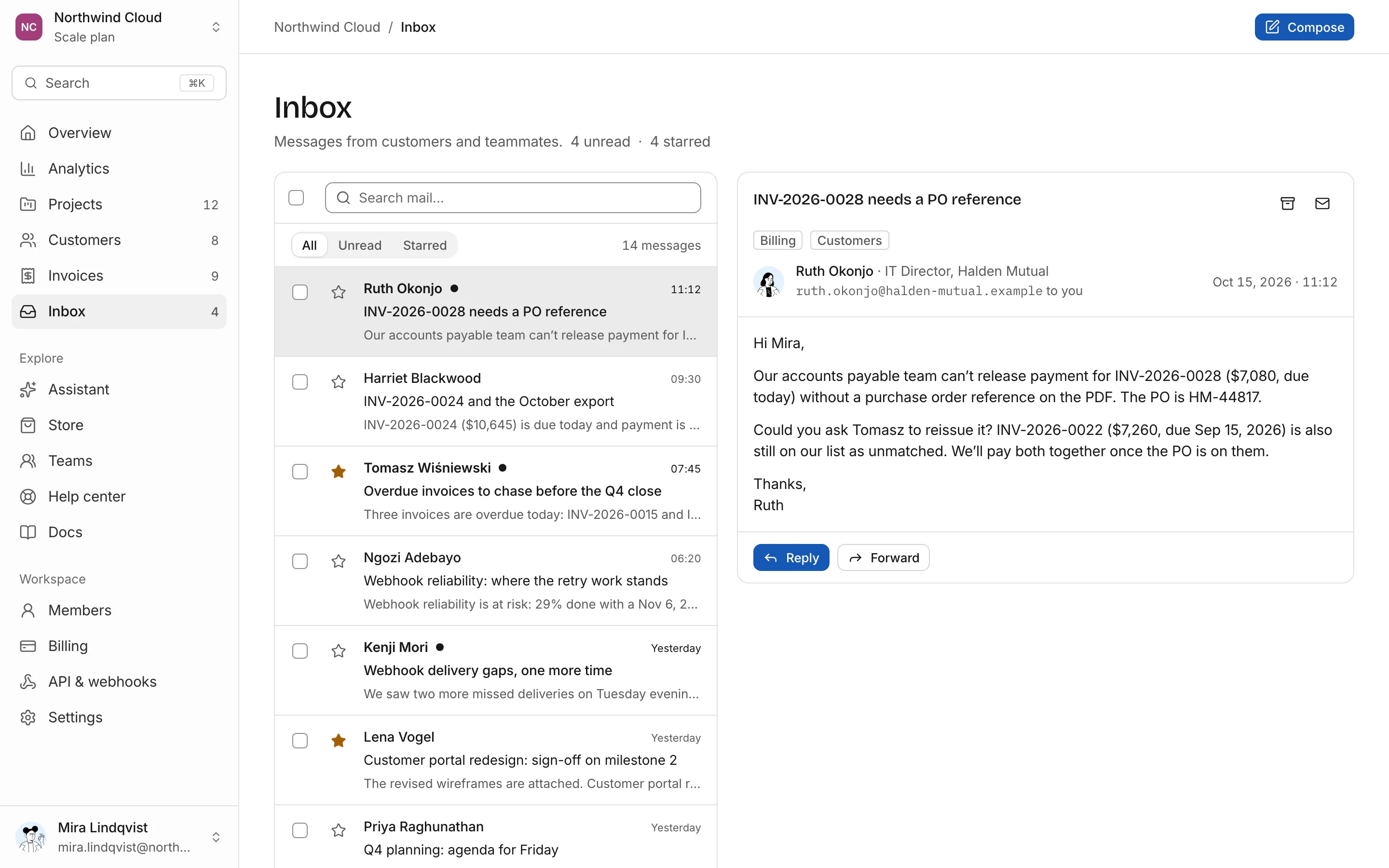Reply to Ruth Okonjo's message
Viewport: 1389px width, 868px height.
coord(791,557)
